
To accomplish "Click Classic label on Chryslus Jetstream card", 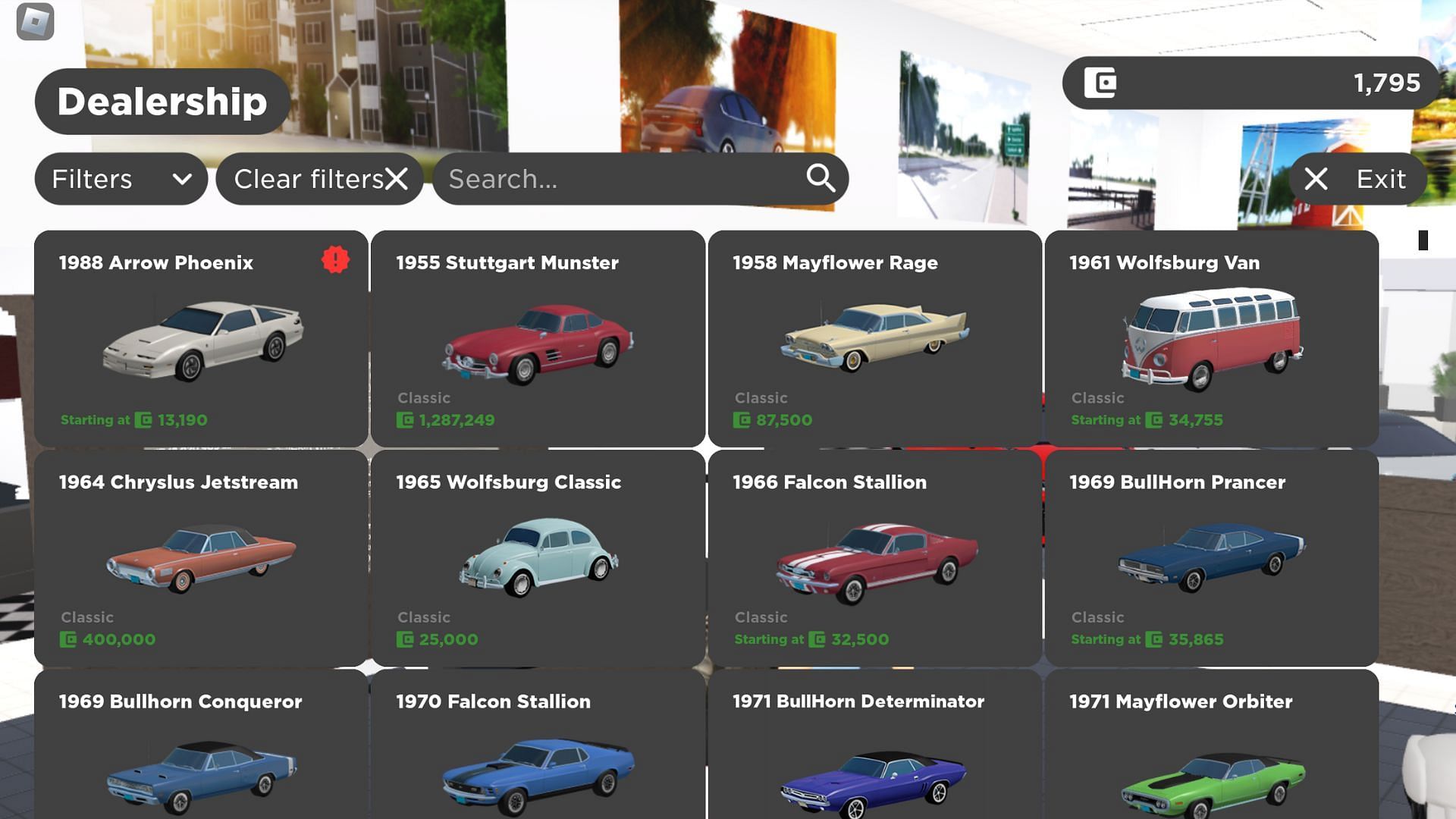I will [87, 617].
